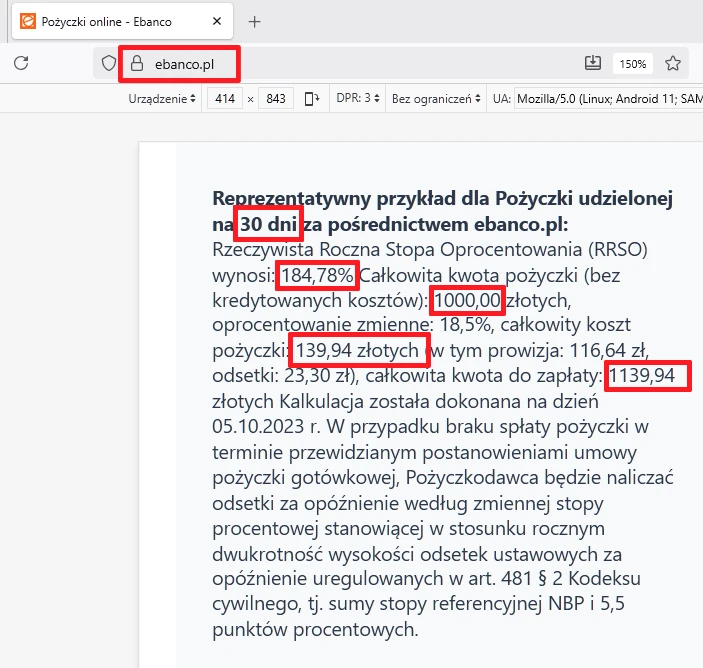Open the tracking protection shield icon
703x668 pixels.
(x=109, y=64)
